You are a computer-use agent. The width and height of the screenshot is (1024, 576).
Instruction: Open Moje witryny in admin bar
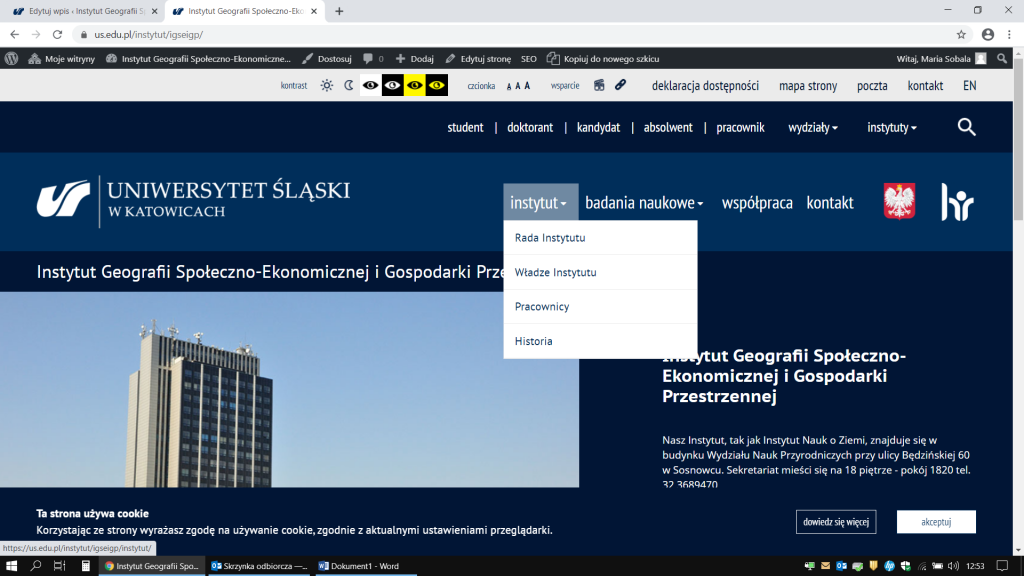pyautogui.click(x=61, y=59)
